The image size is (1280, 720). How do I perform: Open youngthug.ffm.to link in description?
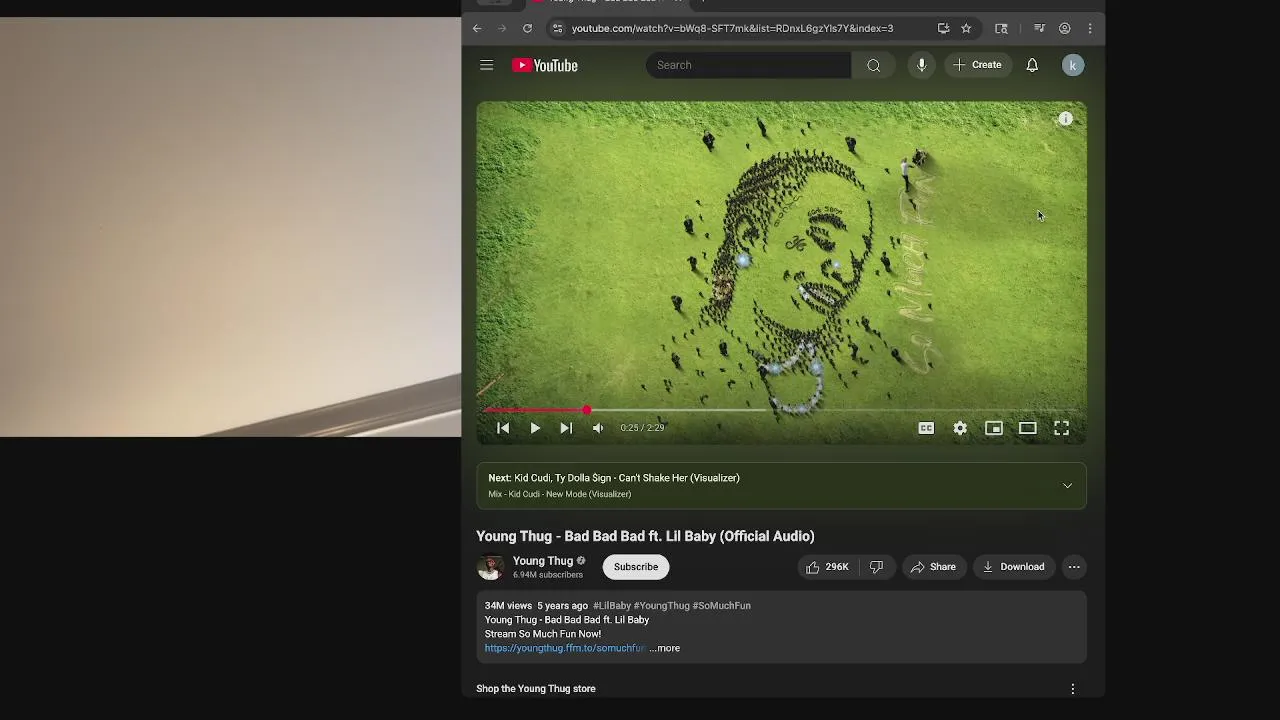pyautogui.click(x=565, y=648)
